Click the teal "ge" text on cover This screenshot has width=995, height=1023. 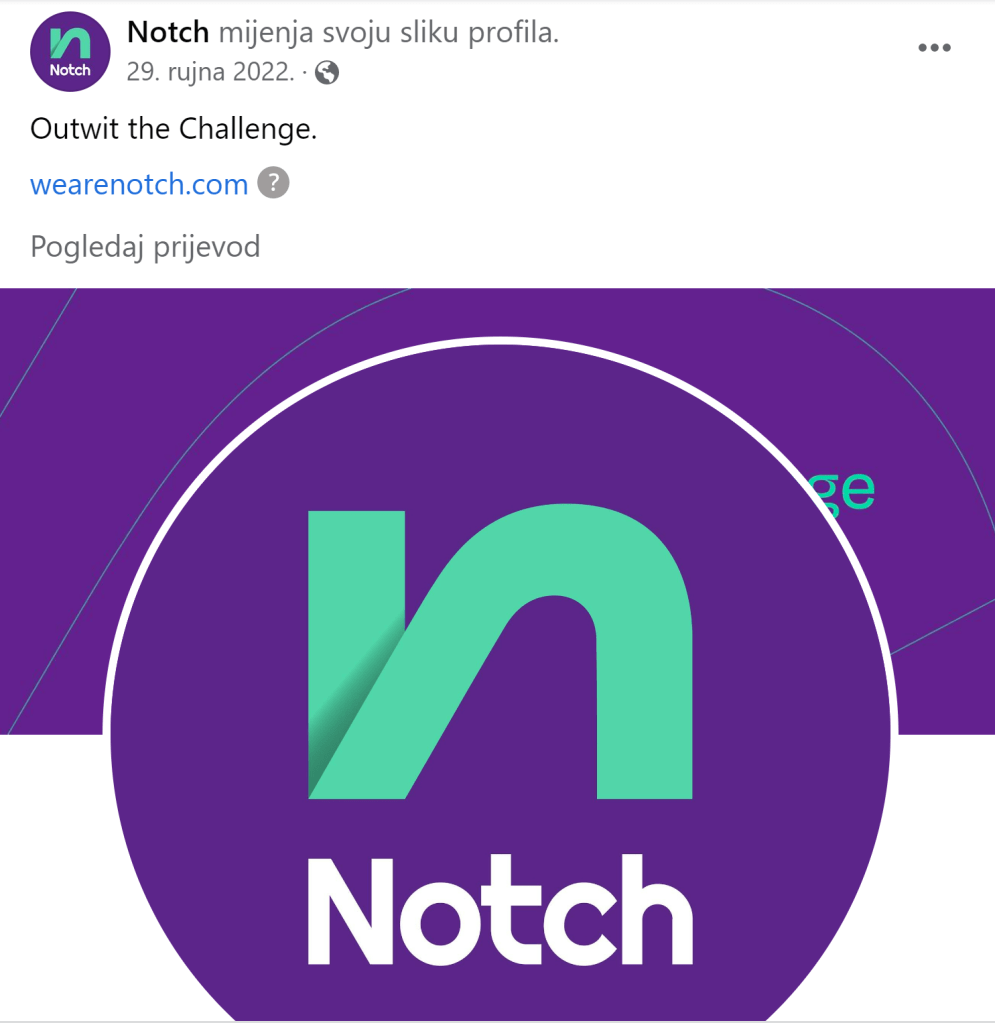[850, 491]
